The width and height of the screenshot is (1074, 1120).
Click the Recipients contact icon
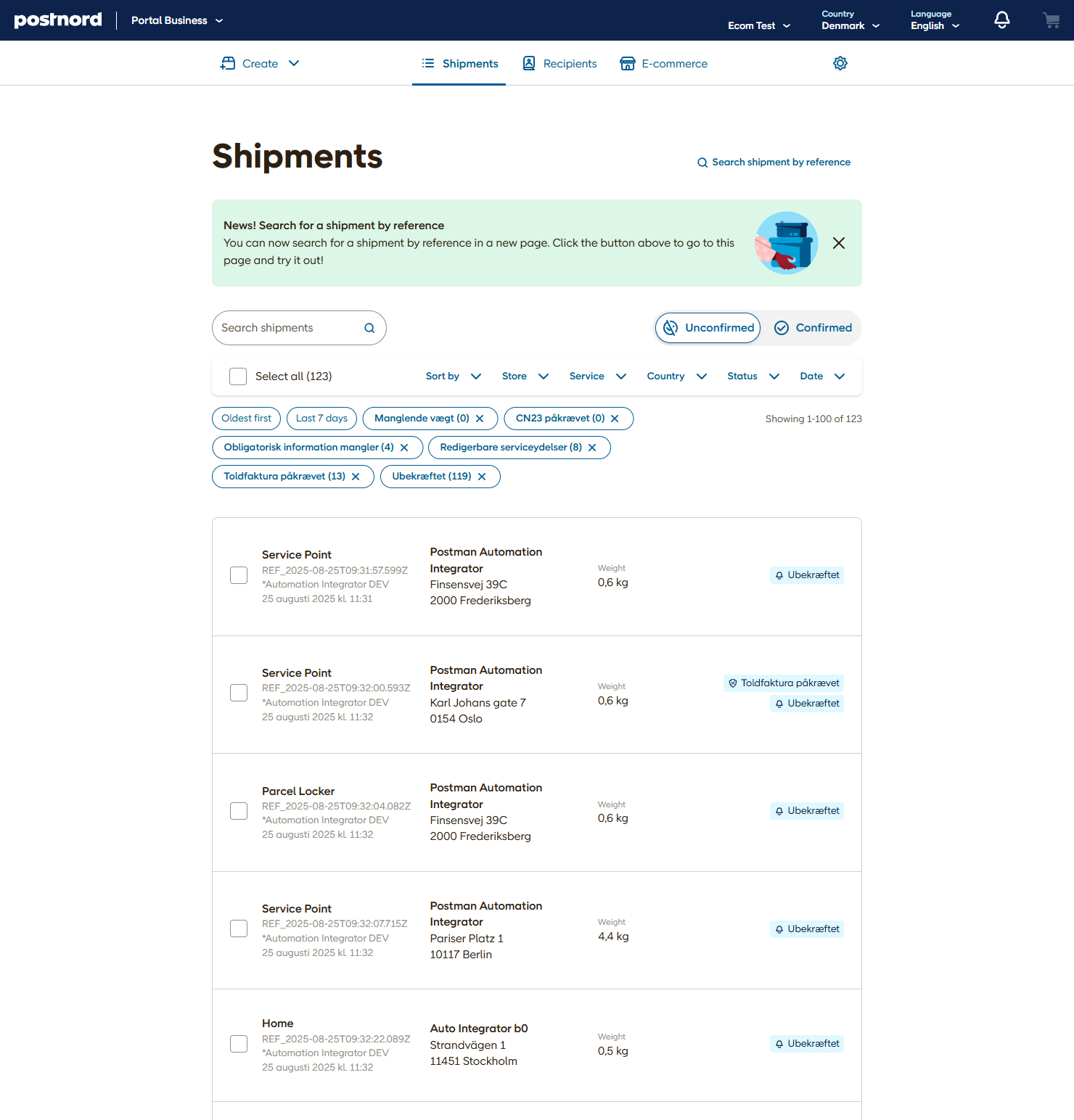pyautogui.click(x=529, y=63)
